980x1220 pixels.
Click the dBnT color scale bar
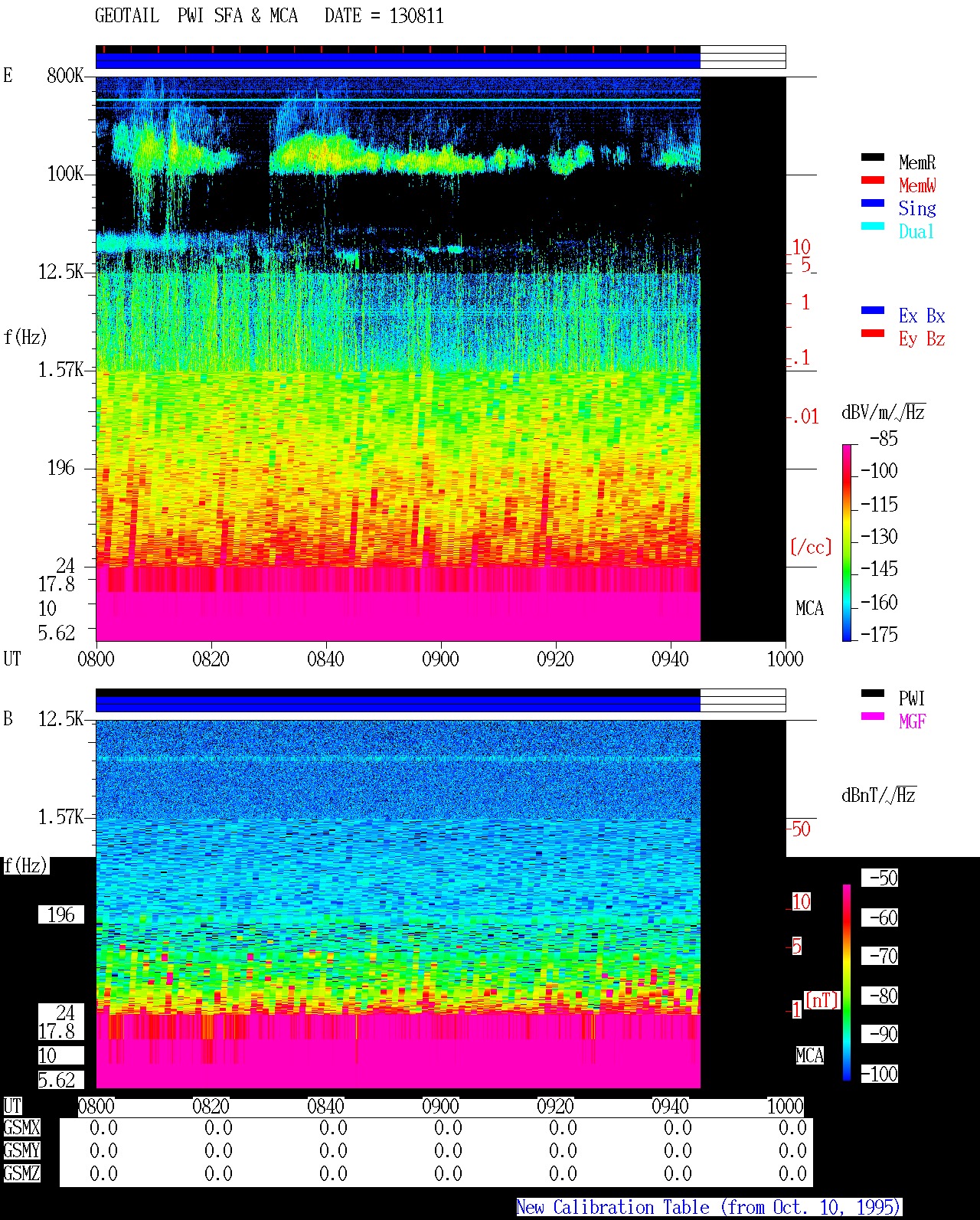(x=847, y=983)
